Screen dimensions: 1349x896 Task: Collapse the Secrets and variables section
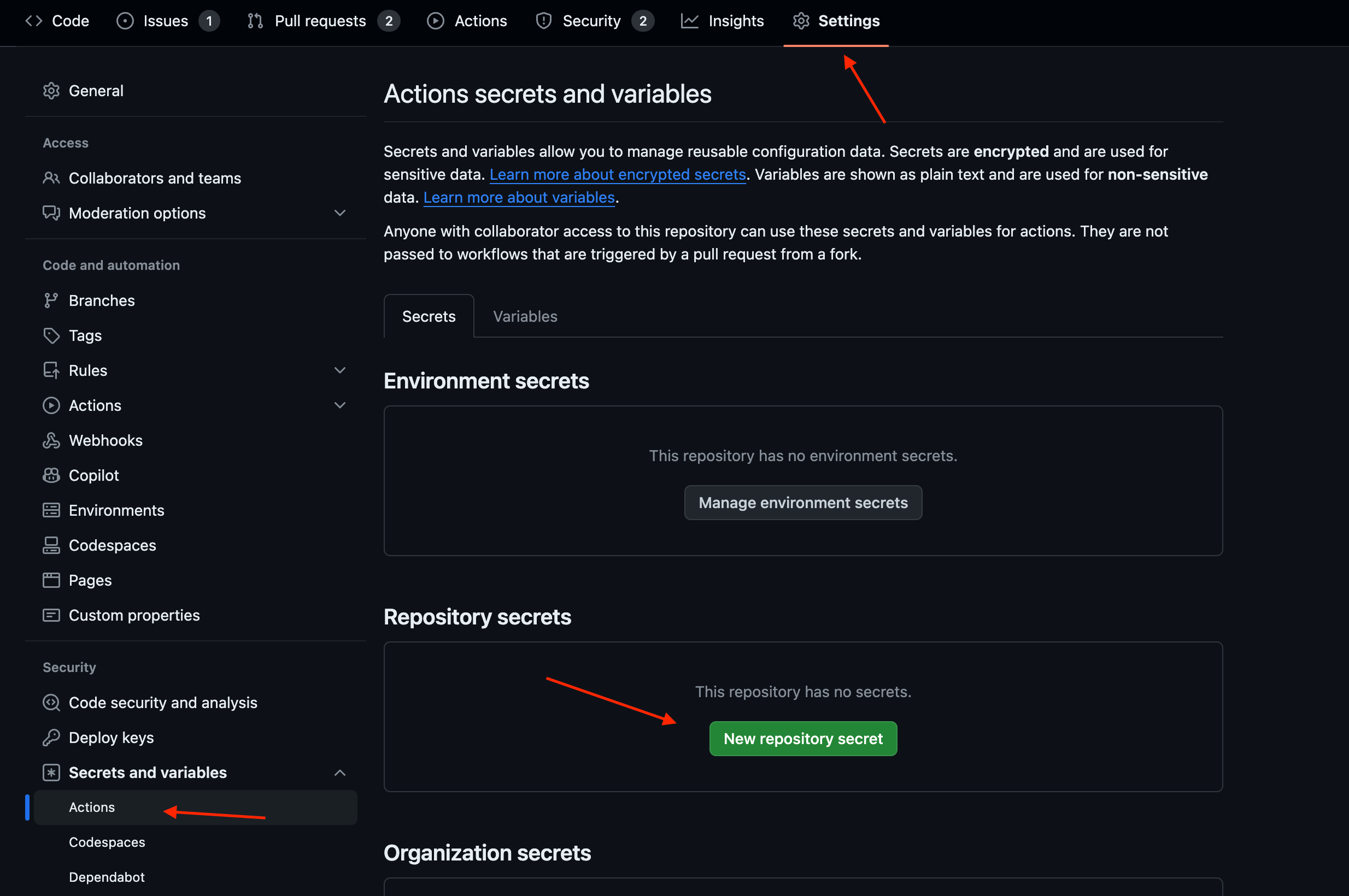pyautogui.click(x=339, y=773)
